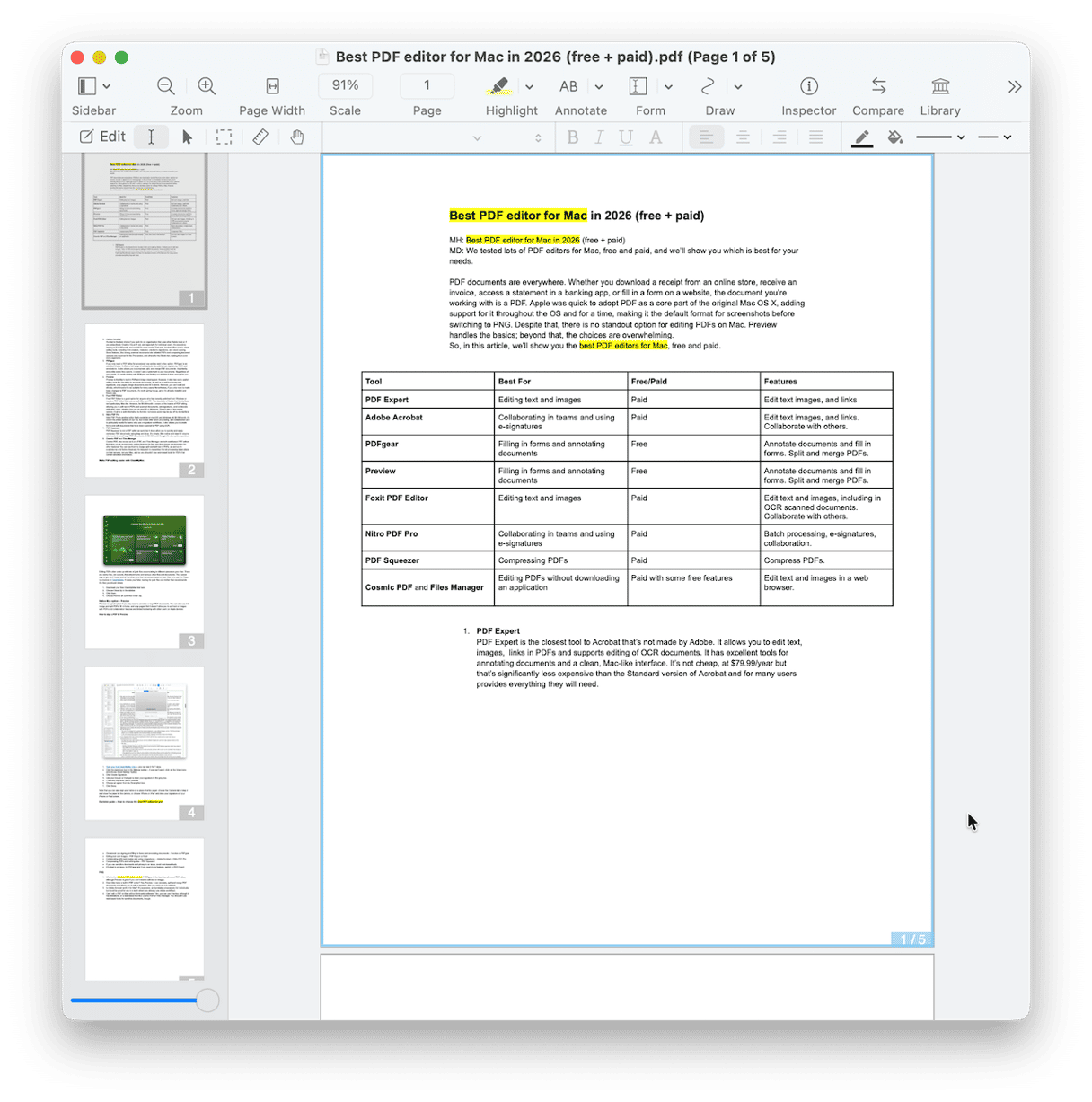Open the Compare documents tool

tap(878, 86)
